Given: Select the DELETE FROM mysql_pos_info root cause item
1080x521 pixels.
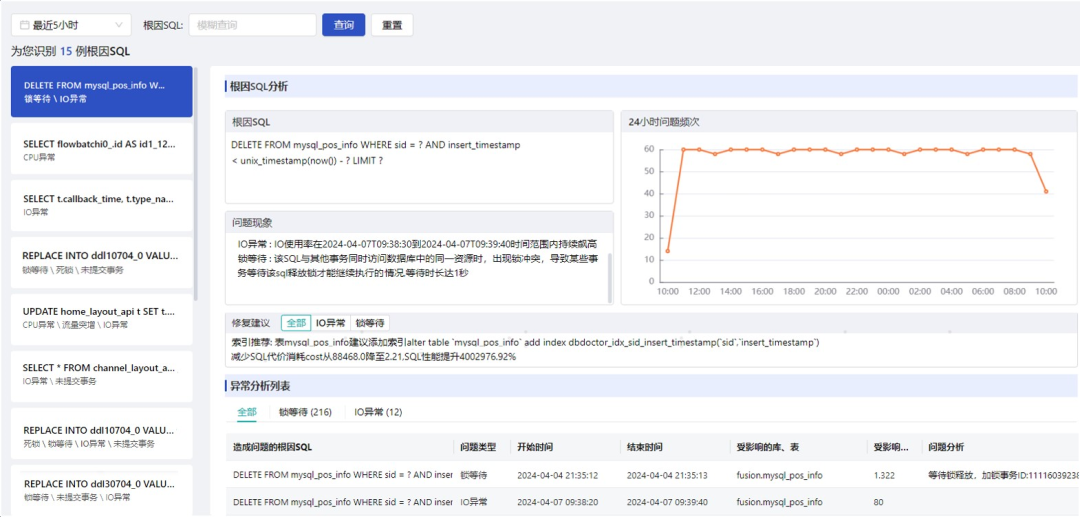Looking at the screenshot, I should pyautogui.click(x=102, y=92).
